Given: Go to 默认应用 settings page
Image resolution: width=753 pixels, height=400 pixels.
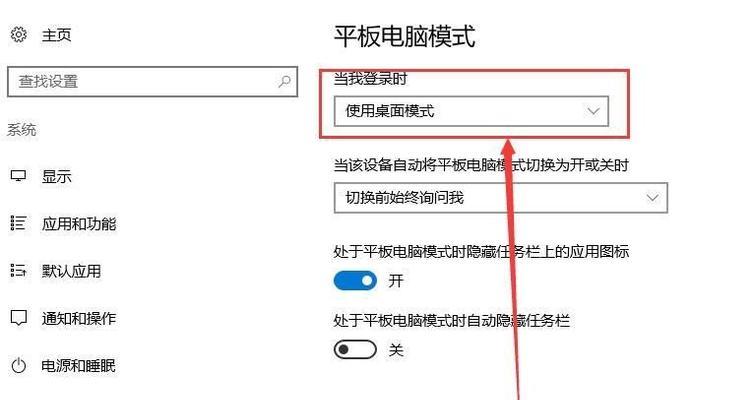Looking at the screenshot, I should (71, 271).
